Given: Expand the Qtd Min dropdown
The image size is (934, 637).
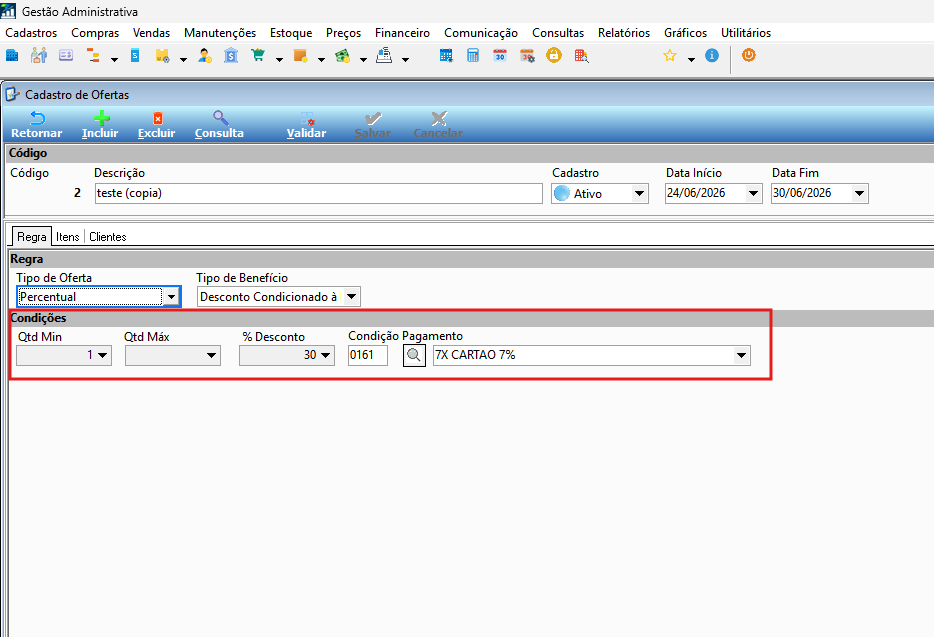Looking at the screenshot, I should pyautogui.click(x=102, y=356).
